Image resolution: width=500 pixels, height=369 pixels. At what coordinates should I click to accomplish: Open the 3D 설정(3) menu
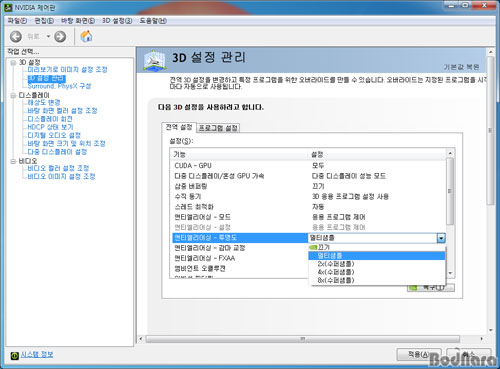[x=117, y=21]
